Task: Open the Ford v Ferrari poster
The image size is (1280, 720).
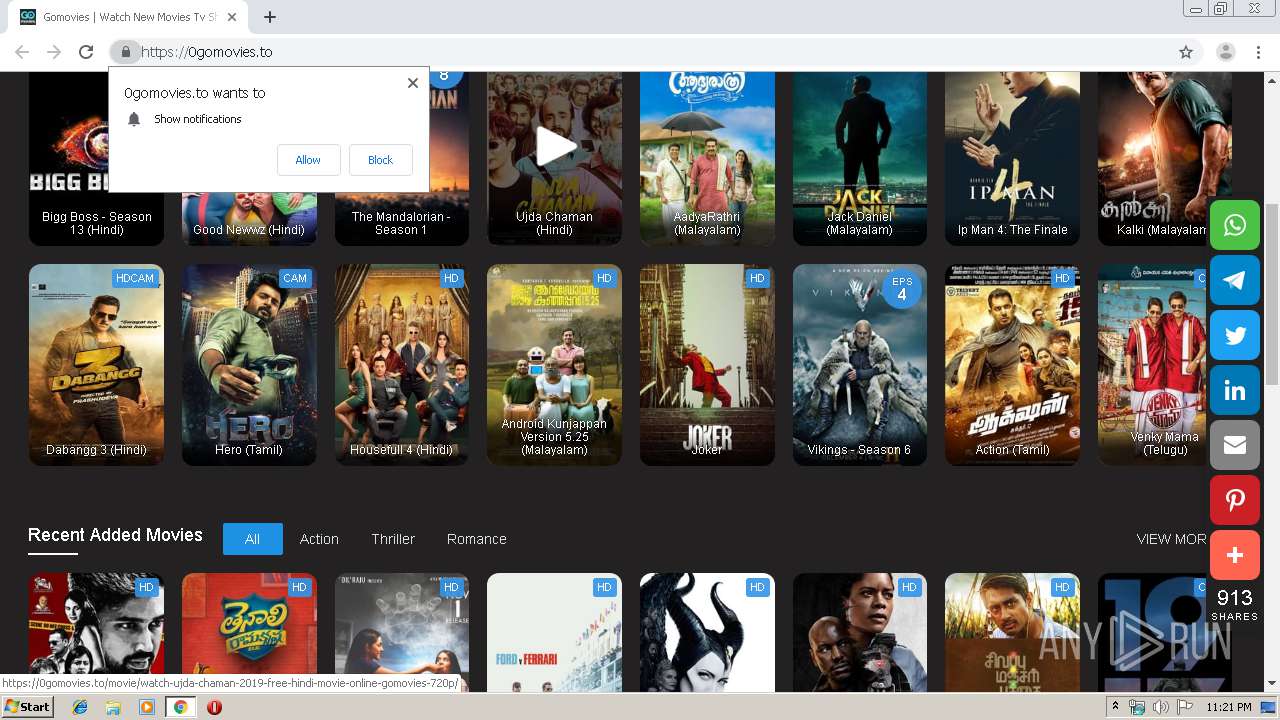Action: click(555, 632)
